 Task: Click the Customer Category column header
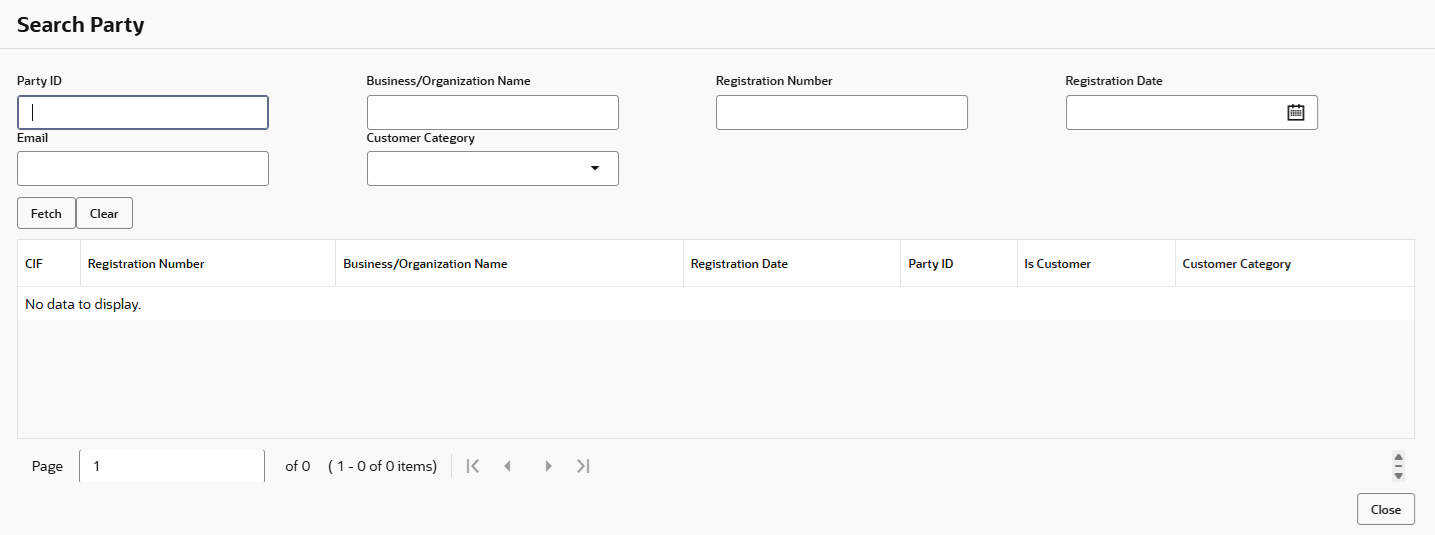(1236, 264)
